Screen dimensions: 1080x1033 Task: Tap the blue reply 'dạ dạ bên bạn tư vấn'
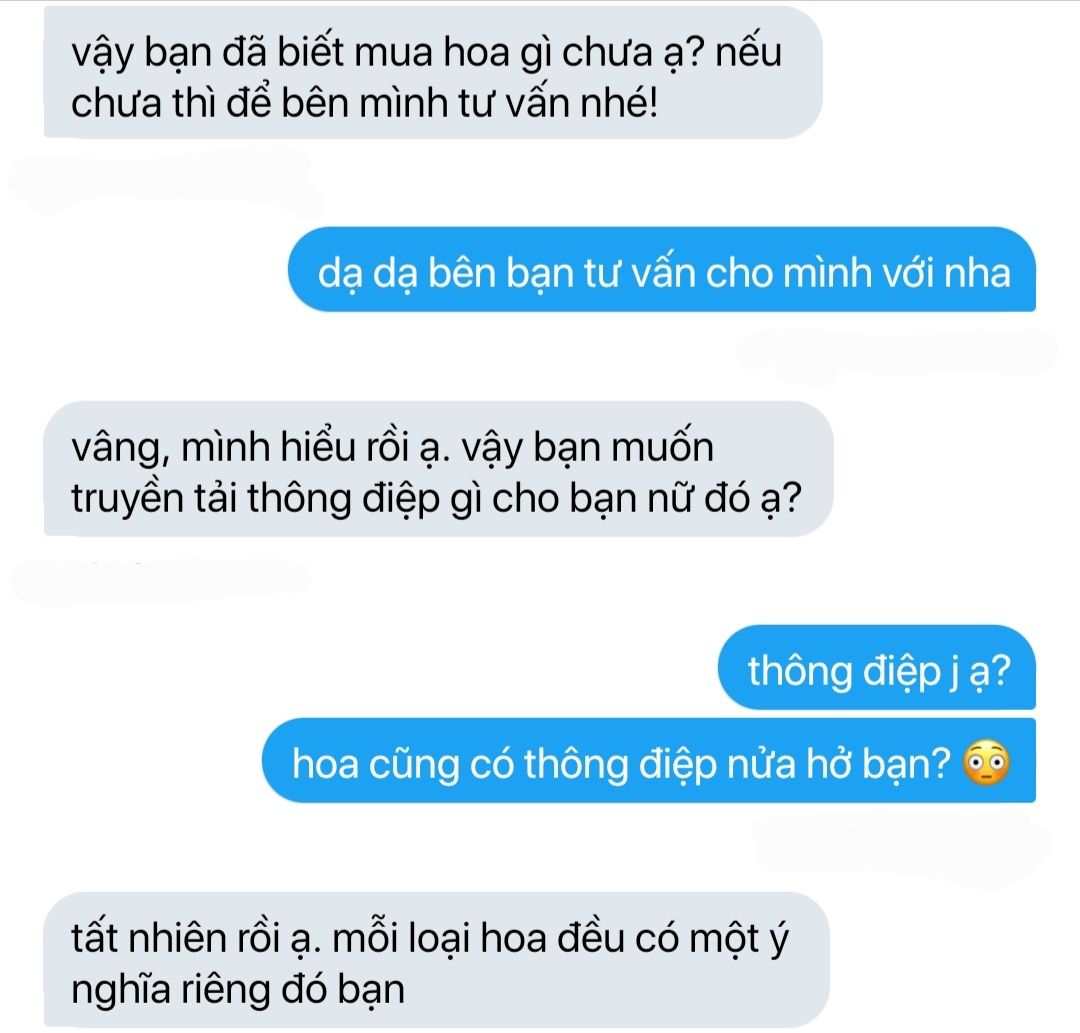pyautogui.click(x=662, y=269)
